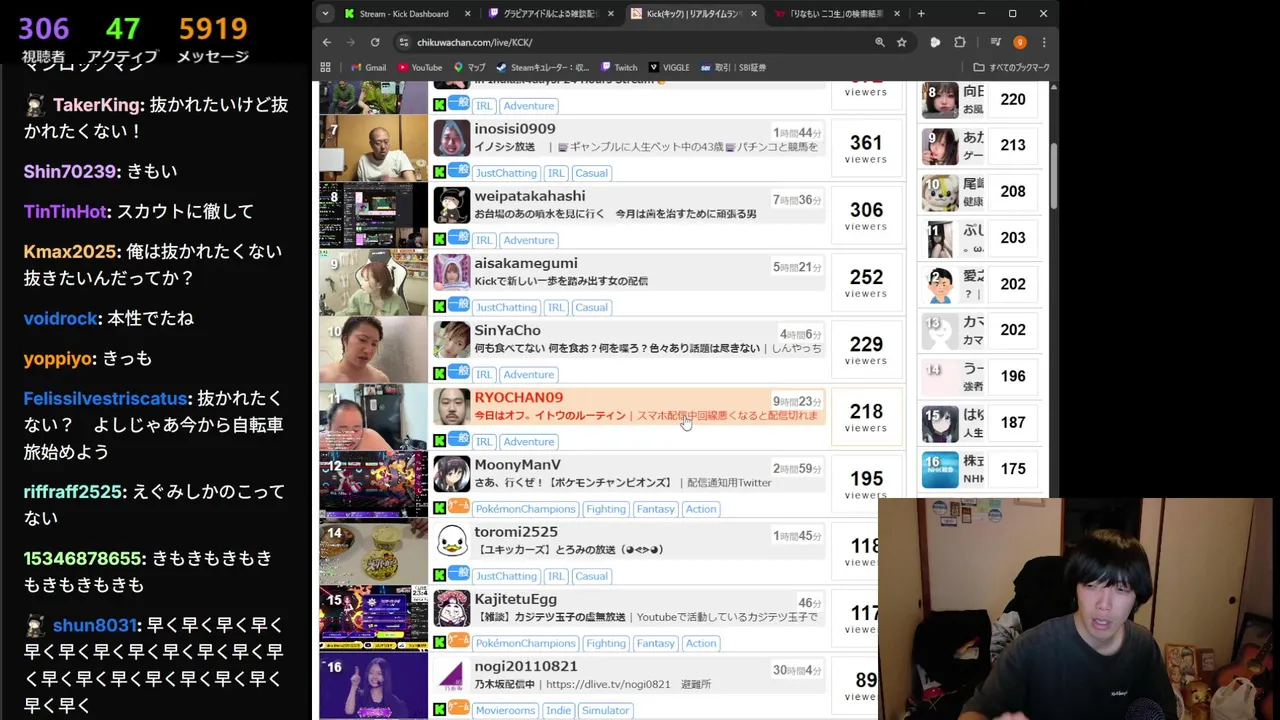Open the orange profile avatar
Screen dimensions: 1280x720
click(1020, 42)
